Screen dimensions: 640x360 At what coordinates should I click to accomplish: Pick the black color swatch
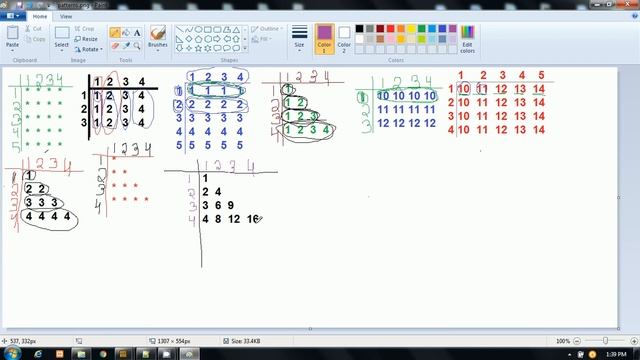[359, 29]
